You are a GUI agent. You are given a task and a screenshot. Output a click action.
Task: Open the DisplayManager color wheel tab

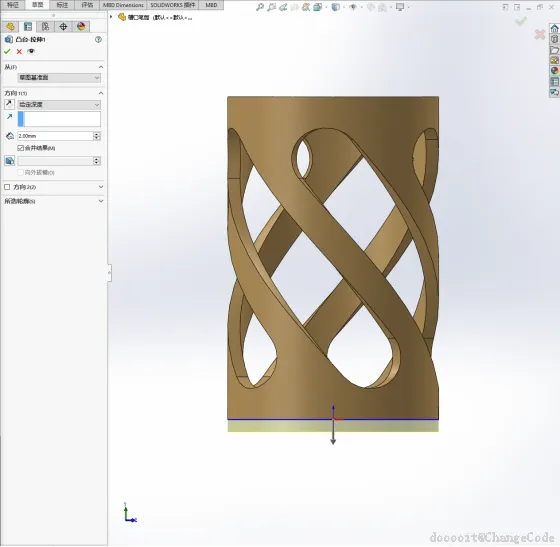(81, 27)
